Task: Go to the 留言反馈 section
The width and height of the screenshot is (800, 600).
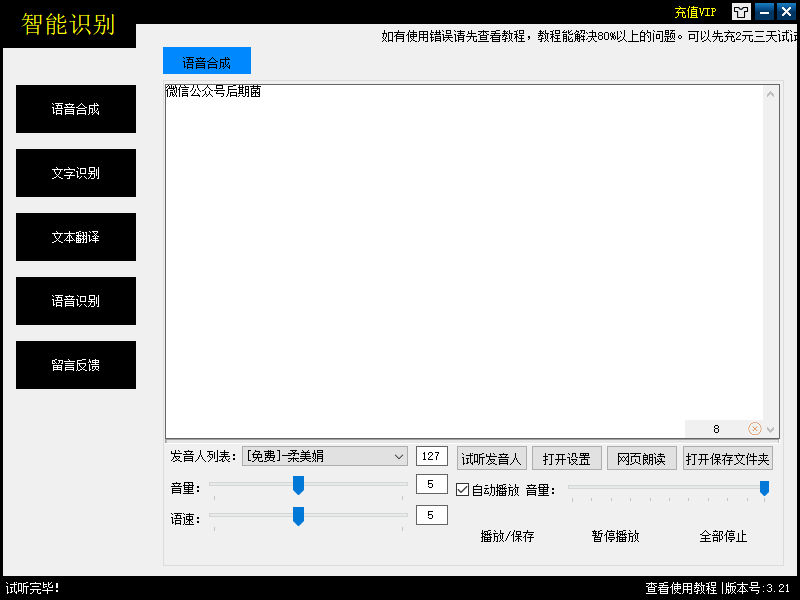Action: click(76, 365)
